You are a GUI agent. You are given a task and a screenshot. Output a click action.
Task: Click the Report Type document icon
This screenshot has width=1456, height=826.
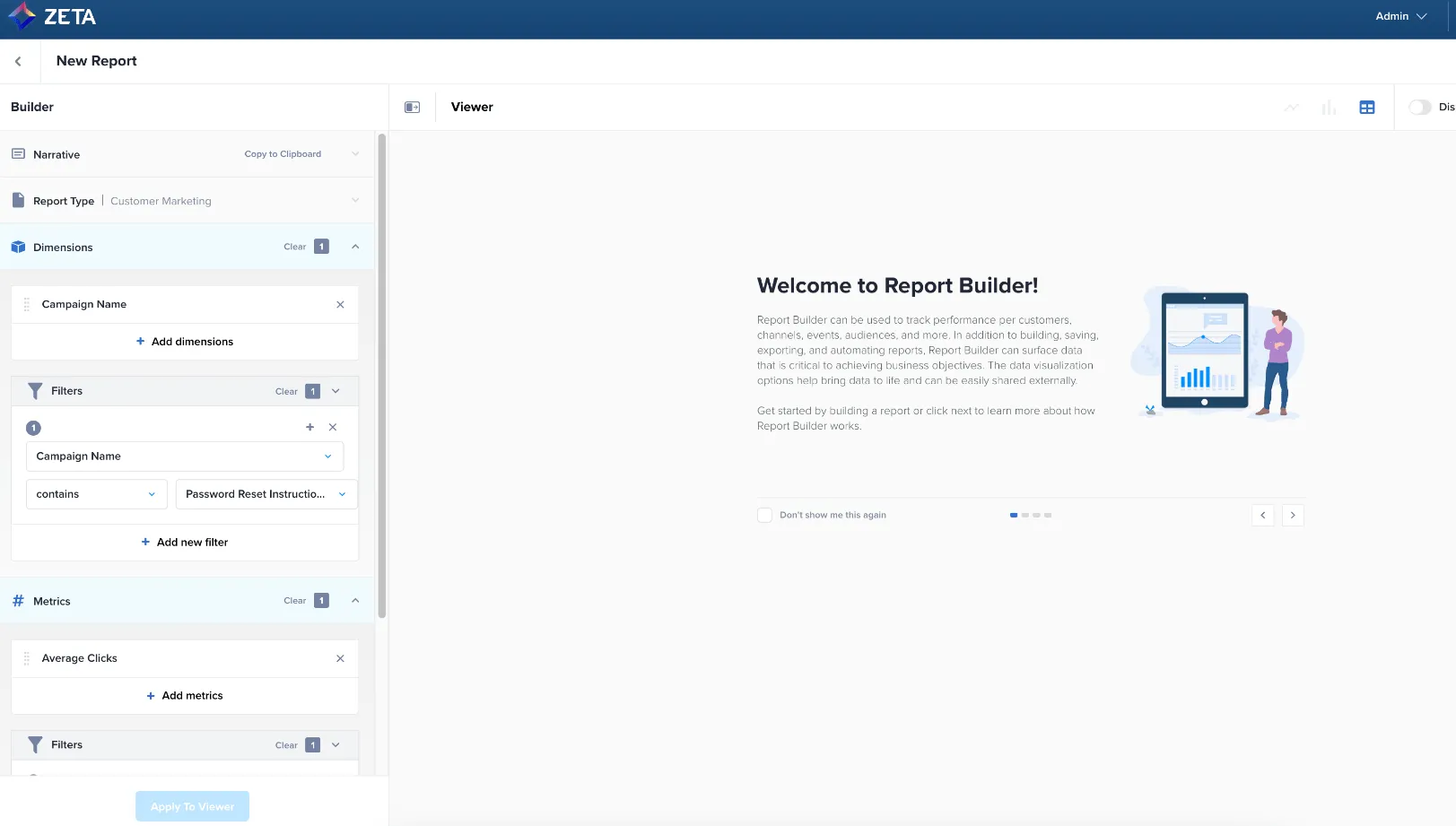pyautogui.click(x=18, y=200)
